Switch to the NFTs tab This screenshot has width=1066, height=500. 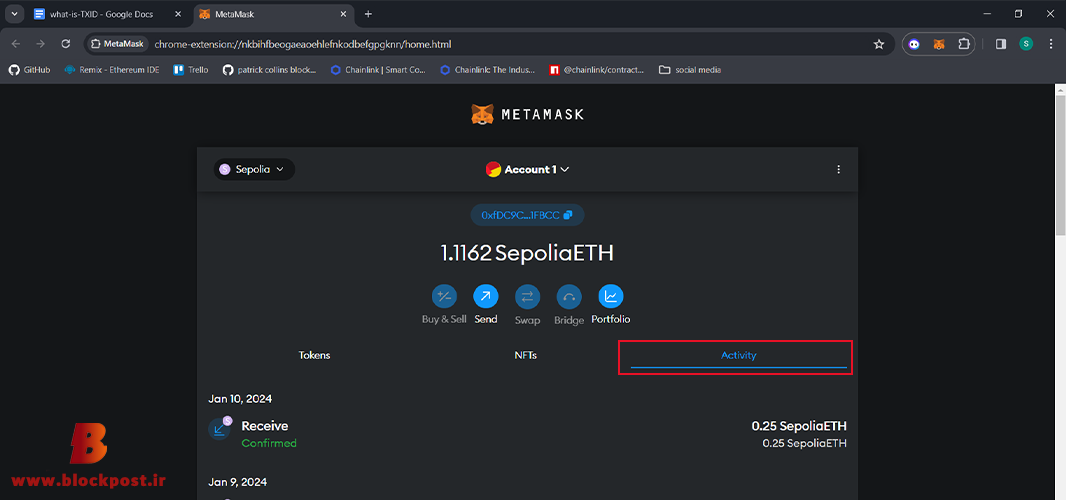(x=526, y=355)
